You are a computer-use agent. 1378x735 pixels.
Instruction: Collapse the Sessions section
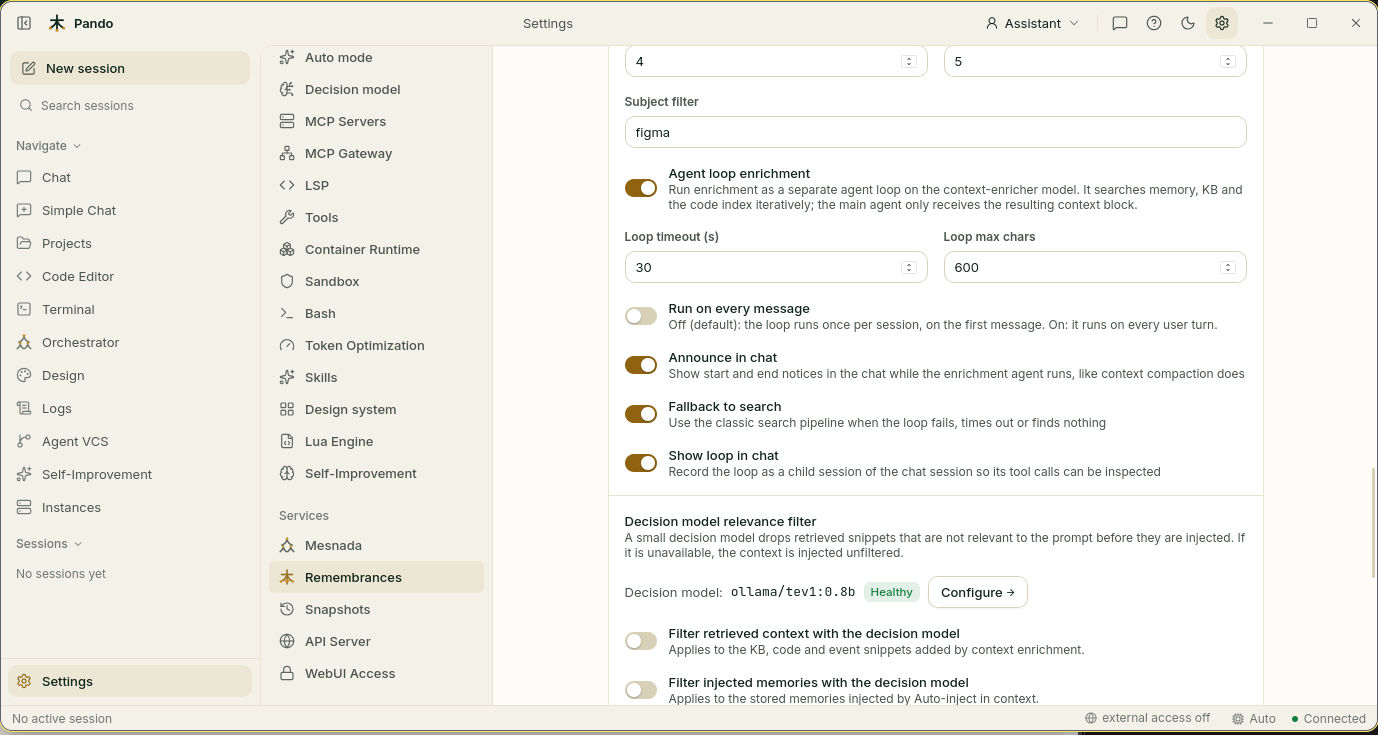[49, 543]
